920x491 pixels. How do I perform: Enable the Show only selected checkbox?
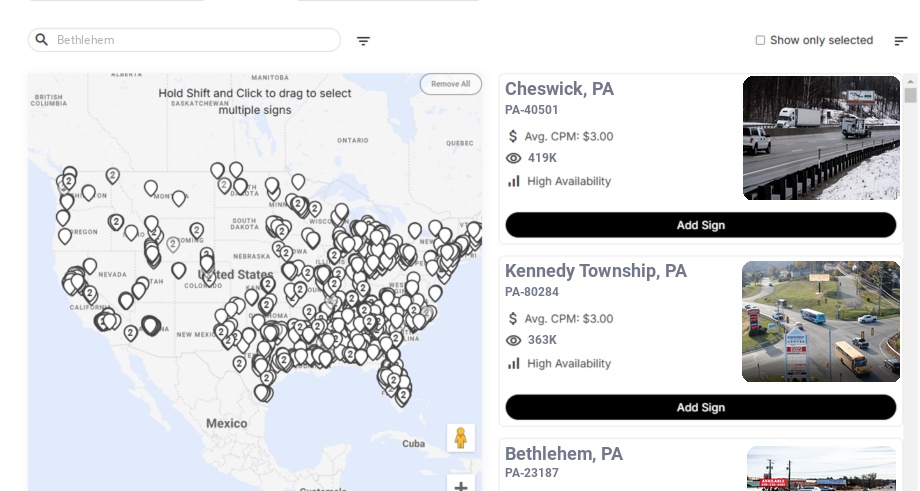coord(760,41)
